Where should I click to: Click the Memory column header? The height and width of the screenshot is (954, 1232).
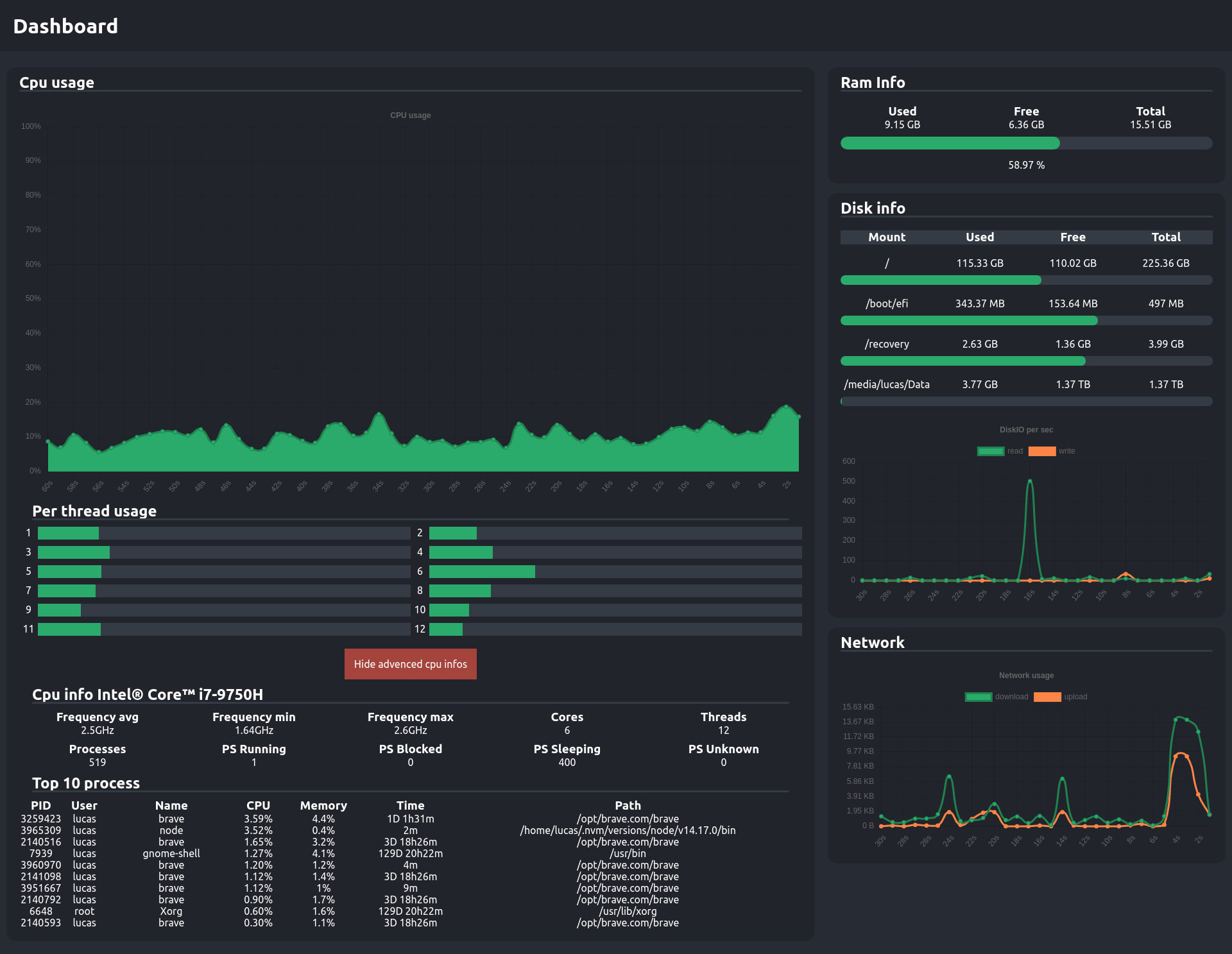pyautogui.click(x=323, y=805)
